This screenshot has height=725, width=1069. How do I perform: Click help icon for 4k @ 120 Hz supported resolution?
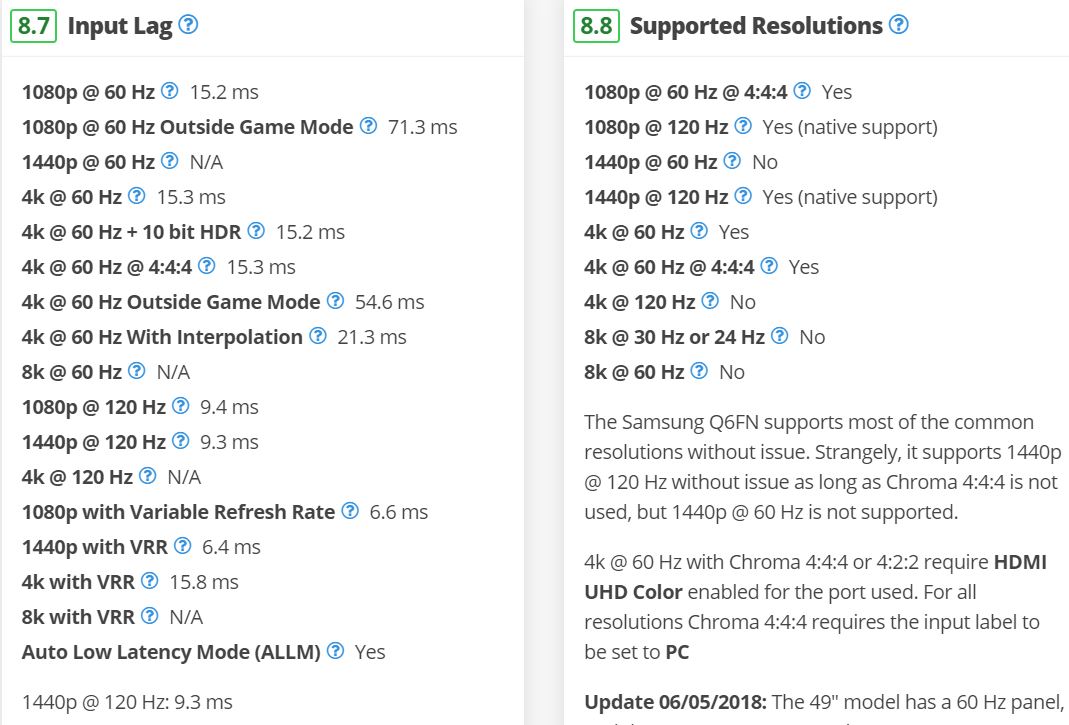(710, 301)
